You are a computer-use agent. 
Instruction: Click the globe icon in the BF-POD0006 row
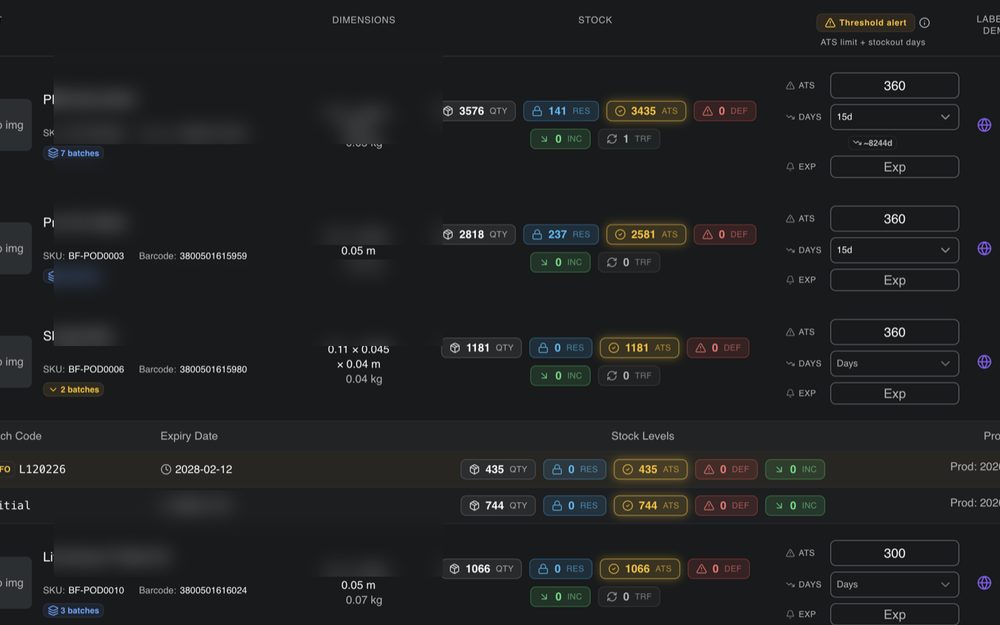pos(984,362)
